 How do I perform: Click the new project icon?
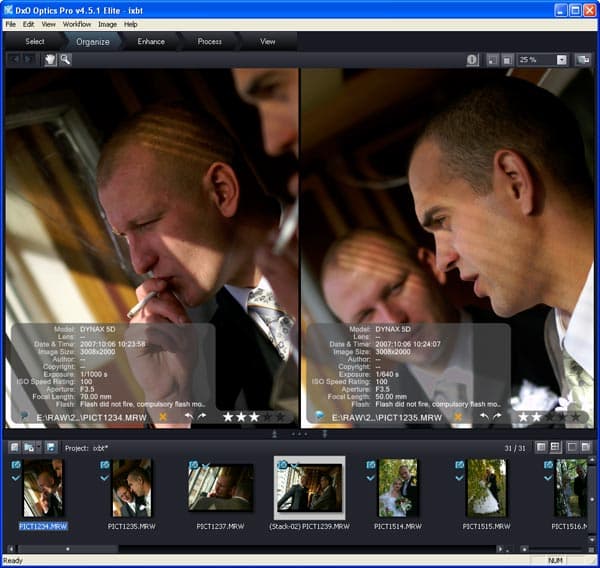pyautogui.click(x=15, y=447)
